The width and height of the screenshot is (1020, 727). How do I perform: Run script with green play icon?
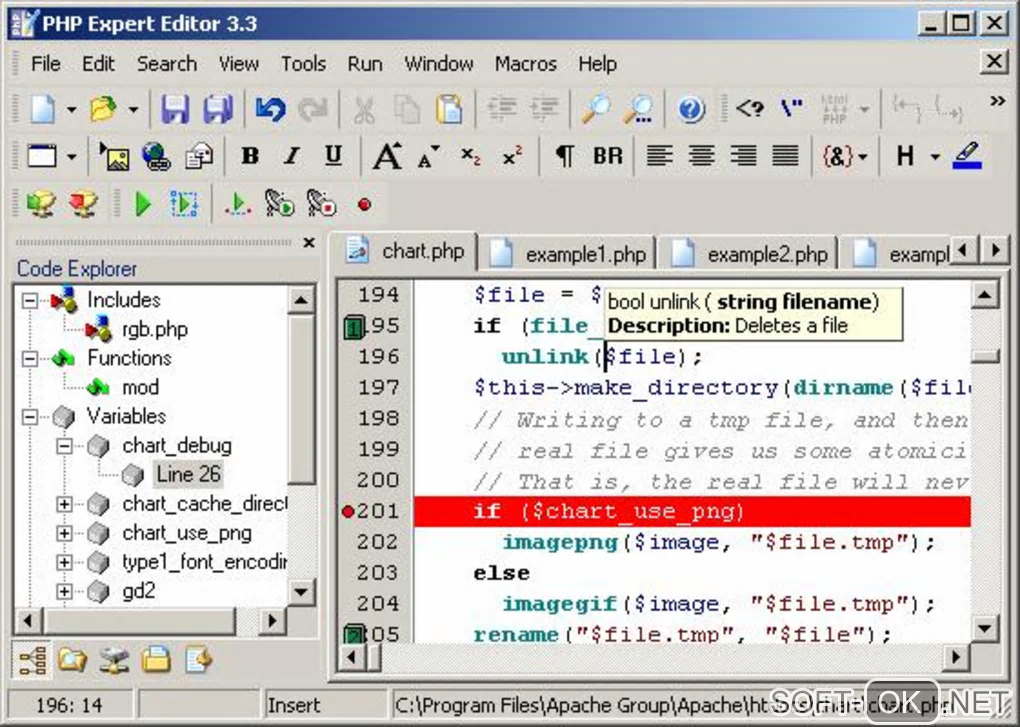coord(142,204)
